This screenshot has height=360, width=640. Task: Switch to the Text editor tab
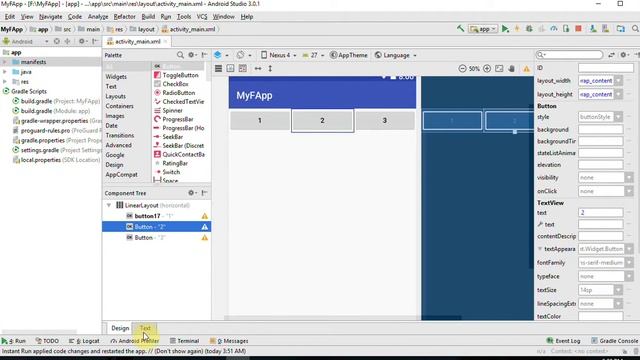click(145, 328)
